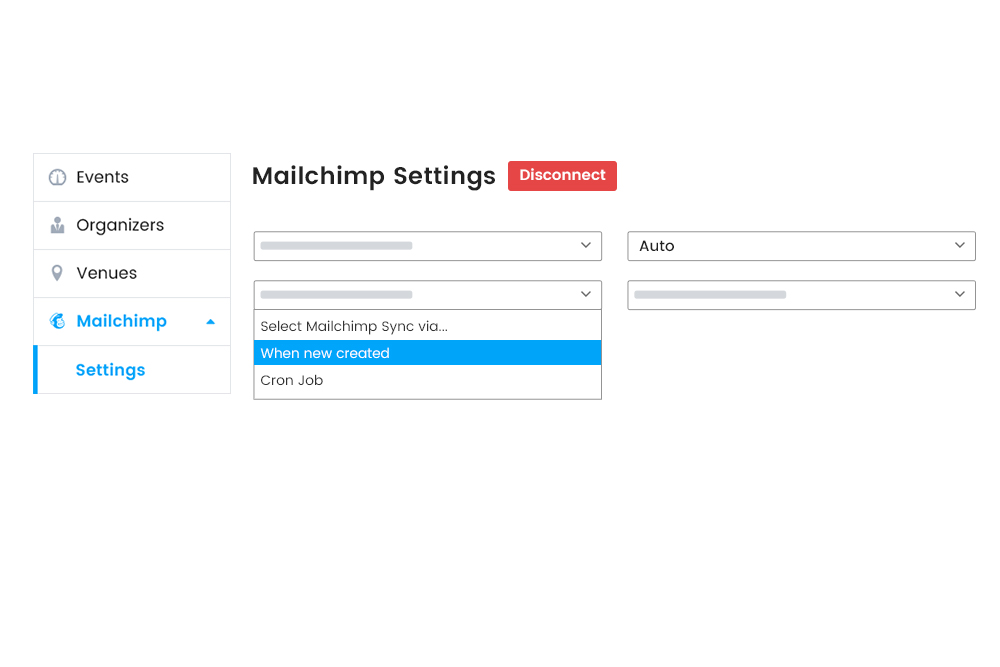1000x667 pixels.
Task: Click the Venues location pin icon
Action: (57, 273)
